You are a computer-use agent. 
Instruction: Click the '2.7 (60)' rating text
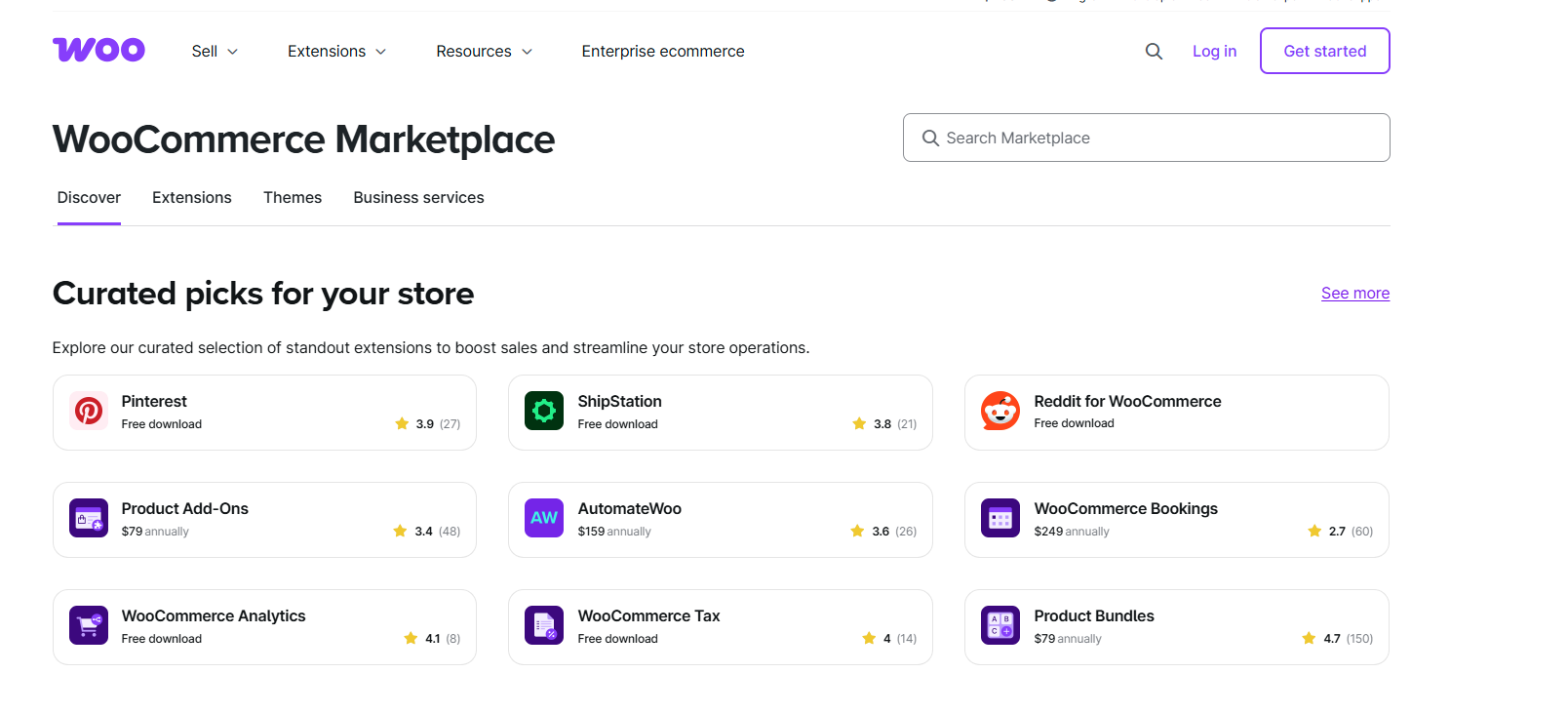1351,532
